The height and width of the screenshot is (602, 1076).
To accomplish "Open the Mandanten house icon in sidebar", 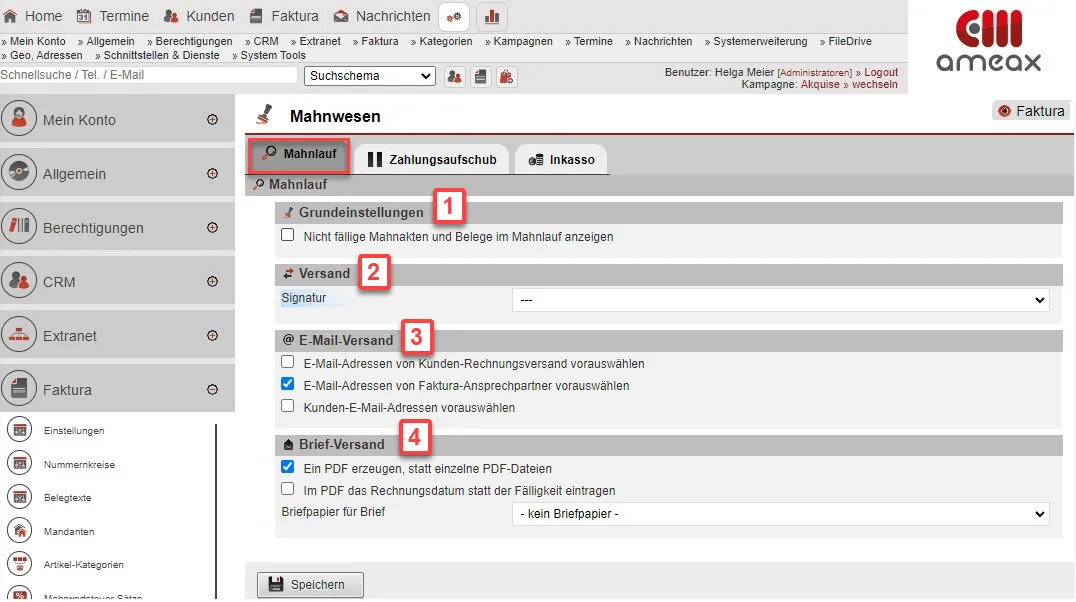I will (19, 530).
